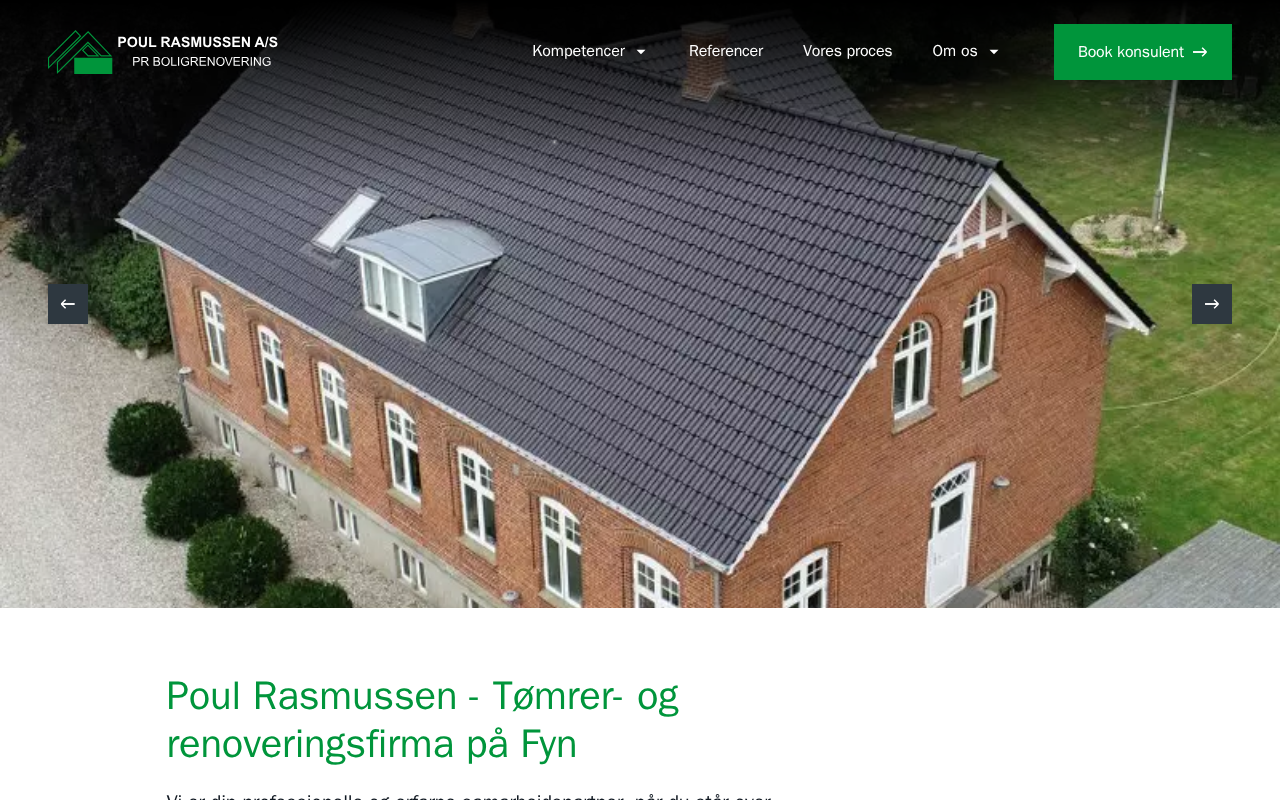The image size is (1280, 800).
Task: Click the Book konsulent button
Action: pos(1143,52)
